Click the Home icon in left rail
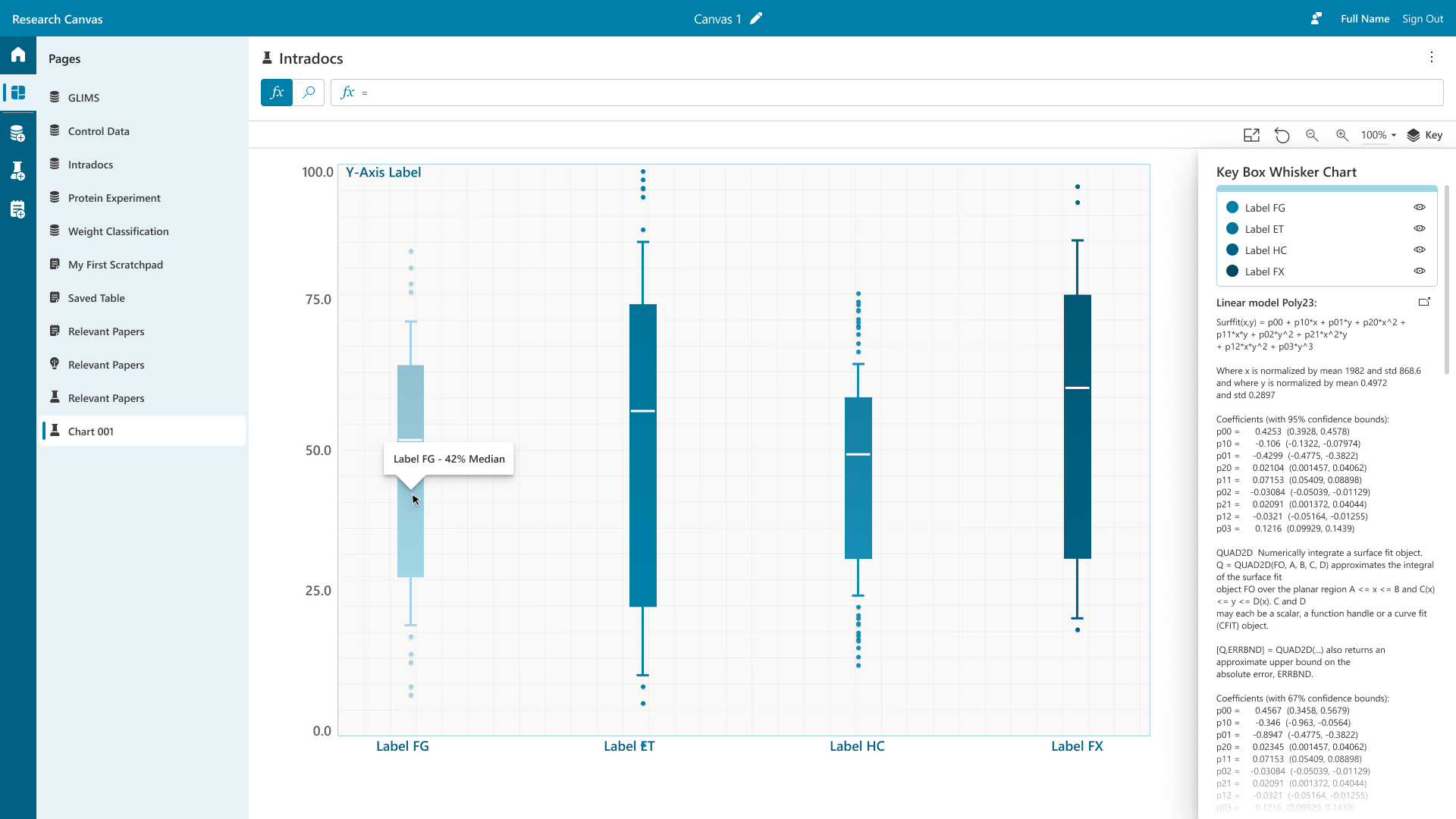The width and height of the screenshot is (1456, 819). click(18, 55)
